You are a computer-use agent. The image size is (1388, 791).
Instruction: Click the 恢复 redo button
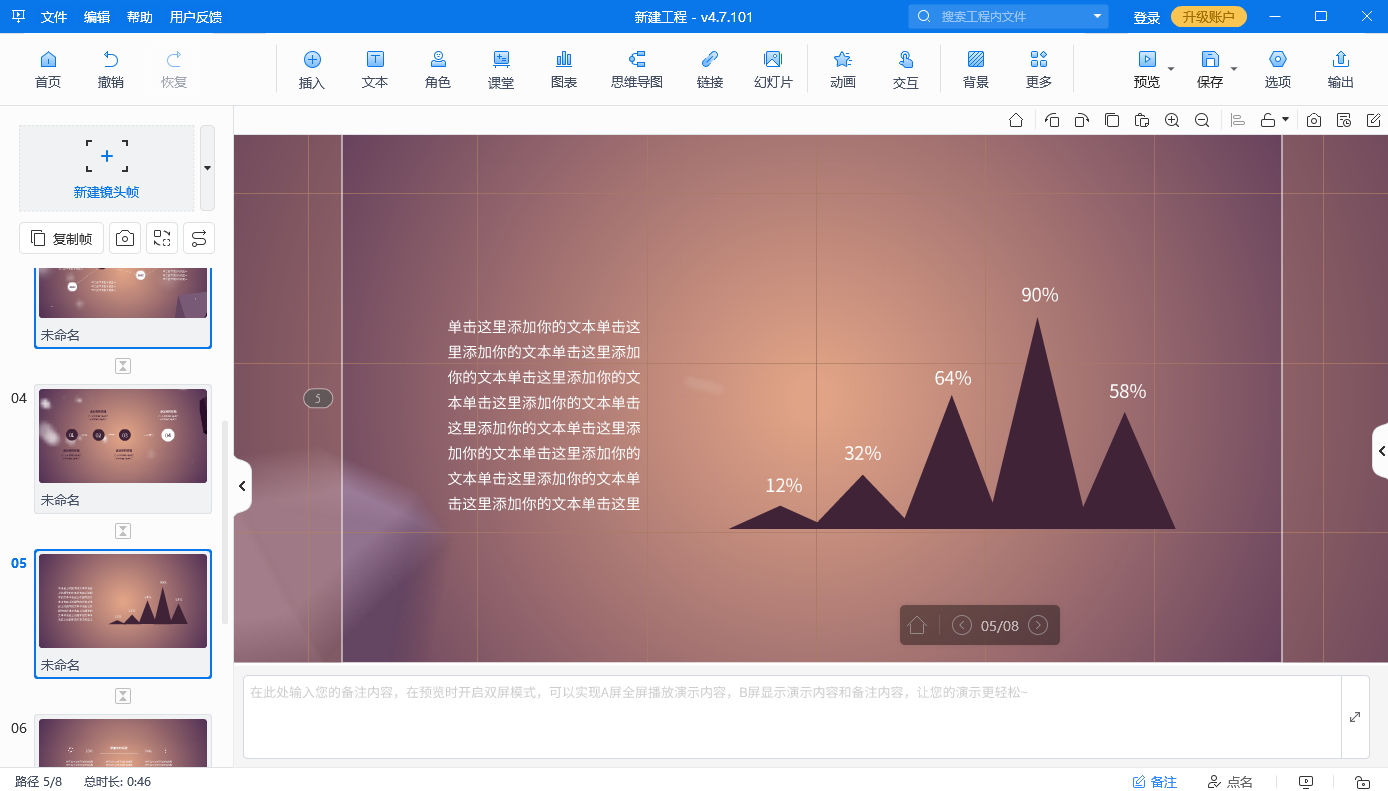(x=174, y=69)
